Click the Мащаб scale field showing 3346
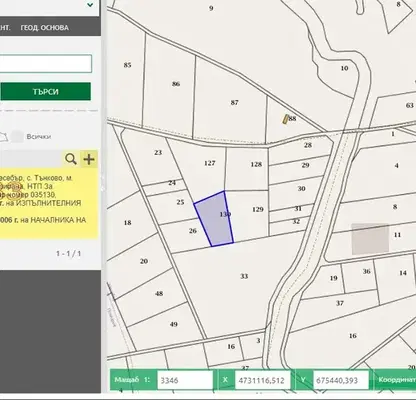The image size is (416, 400). (x=185, y=380)
